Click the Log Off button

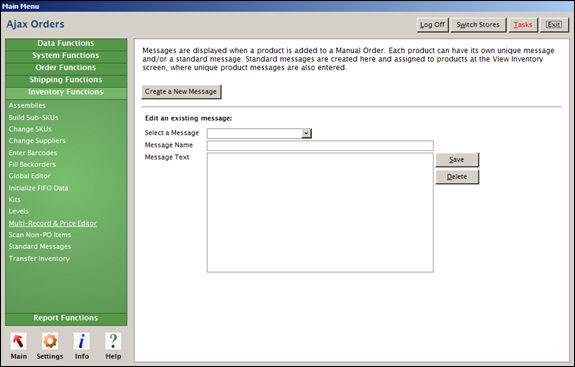[432, 25]
